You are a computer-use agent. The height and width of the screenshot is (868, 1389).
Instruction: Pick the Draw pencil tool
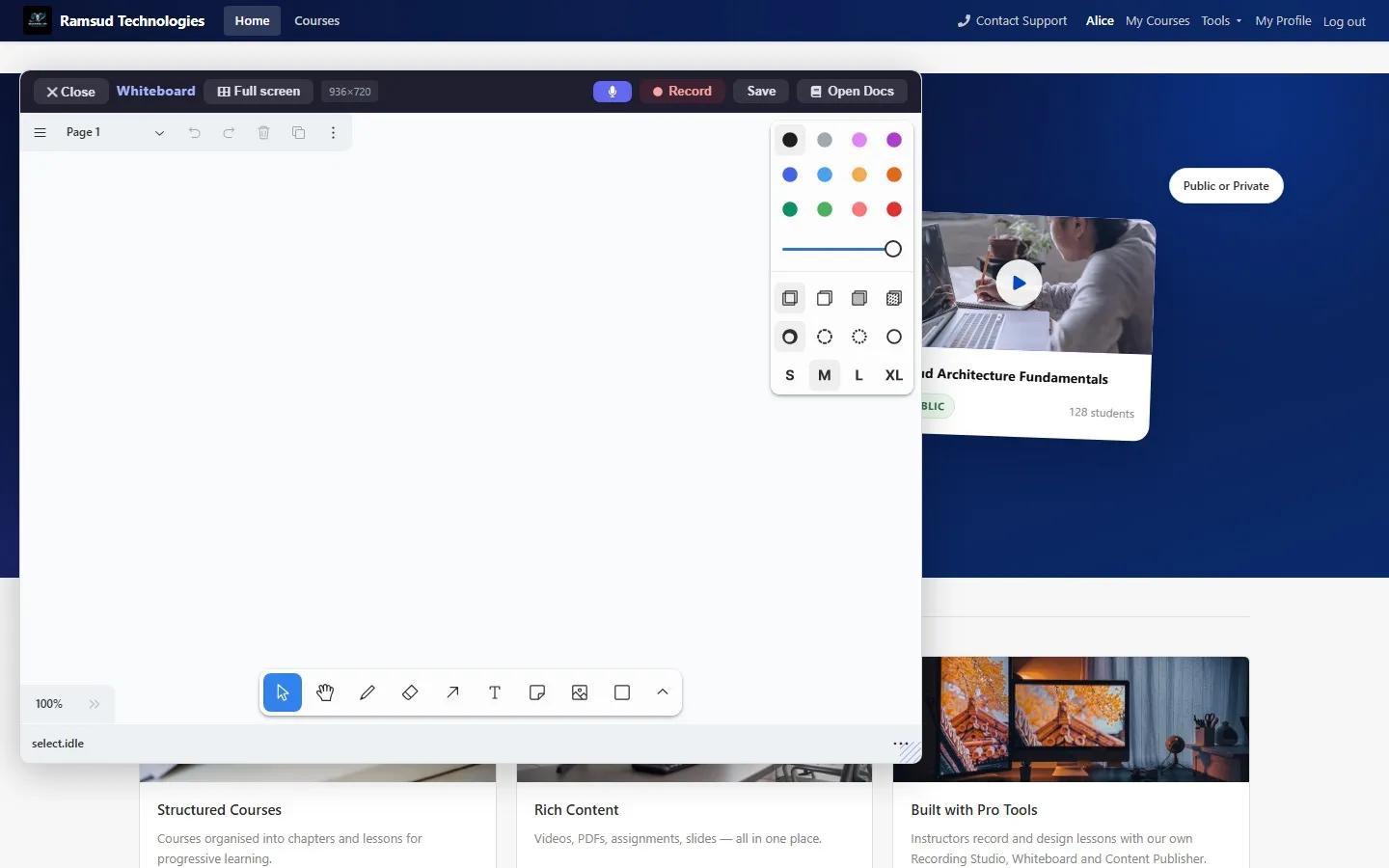pos(368,692)
